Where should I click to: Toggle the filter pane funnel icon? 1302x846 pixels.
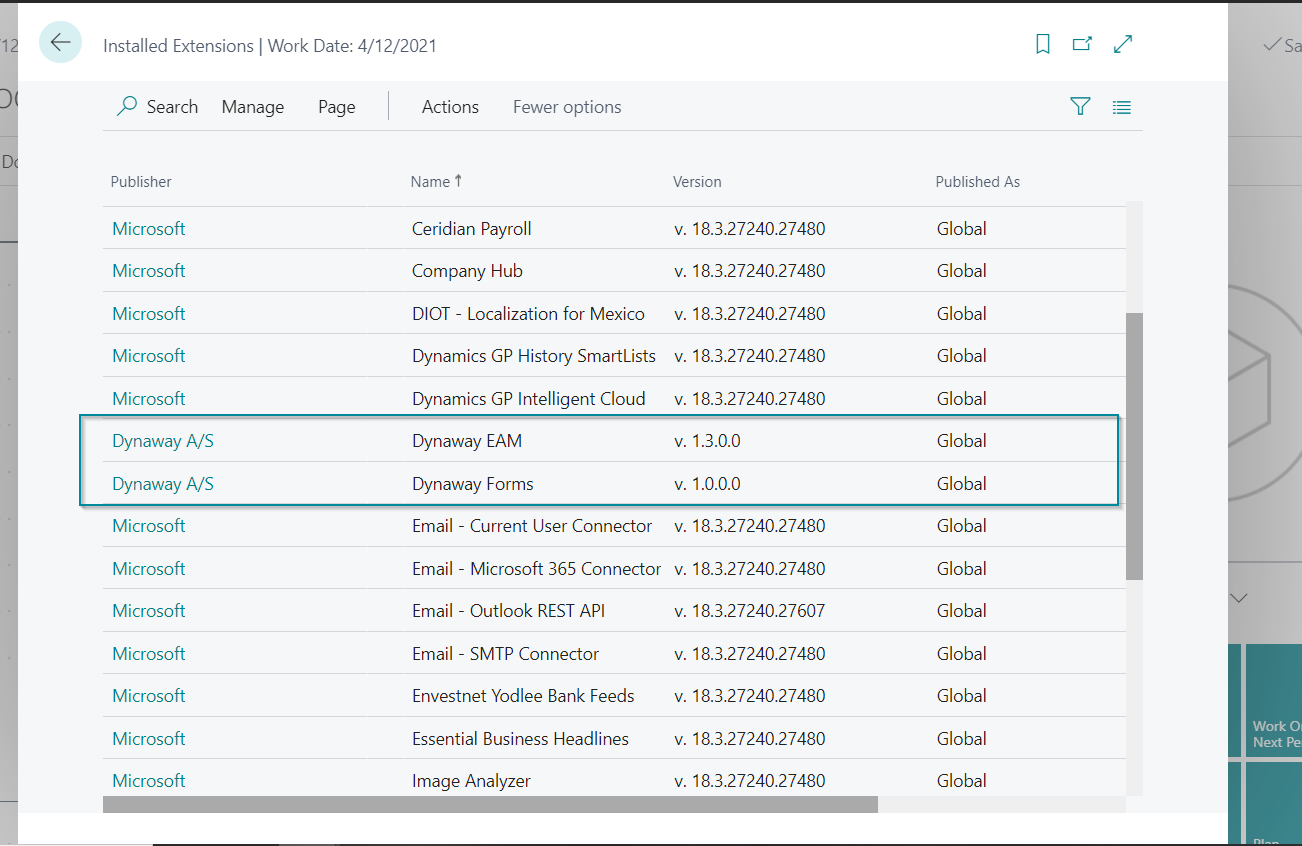(1080, 106)
